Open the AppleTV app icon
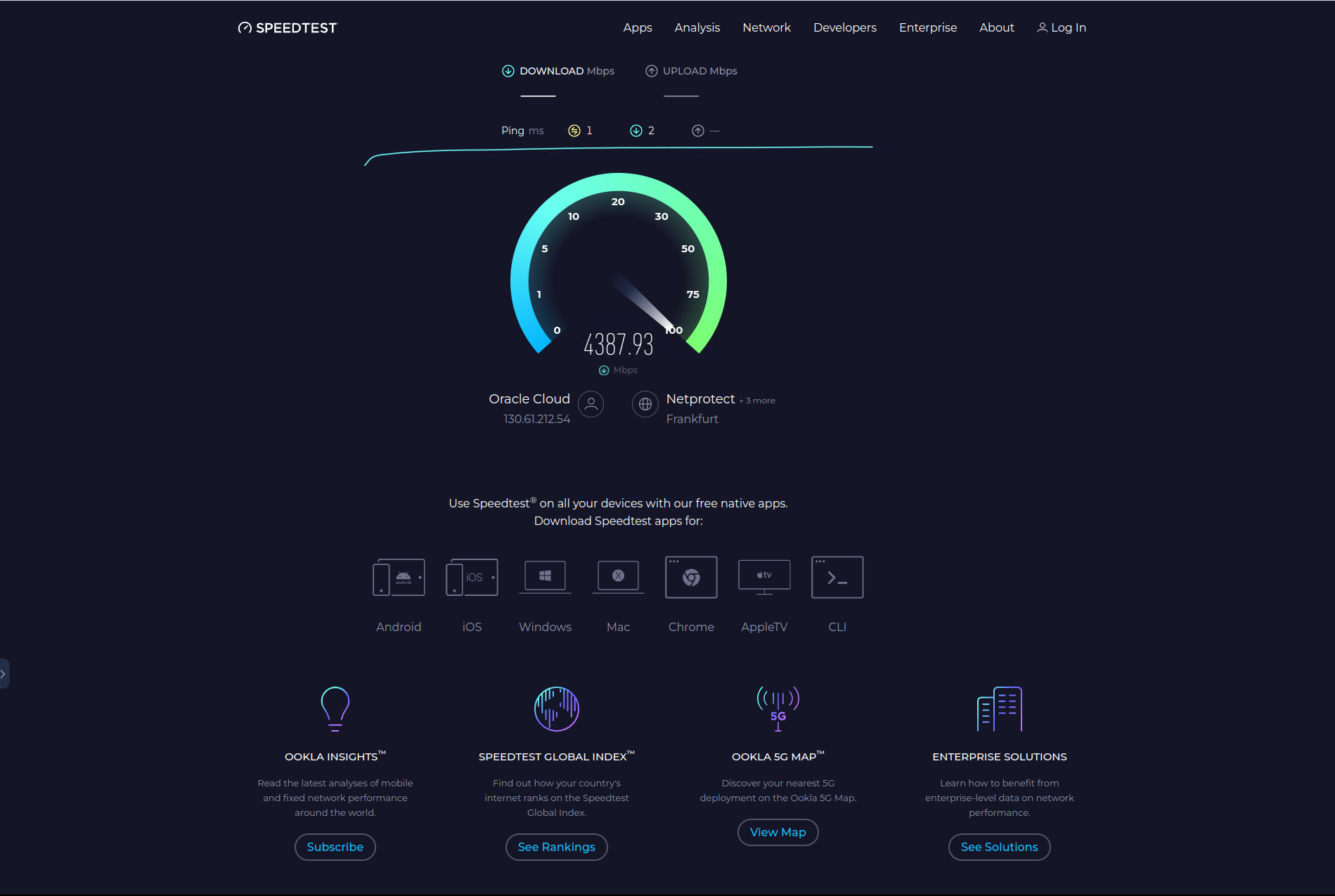The width and height of the screenshot is (1335, 896). click(x=764, y=577)
